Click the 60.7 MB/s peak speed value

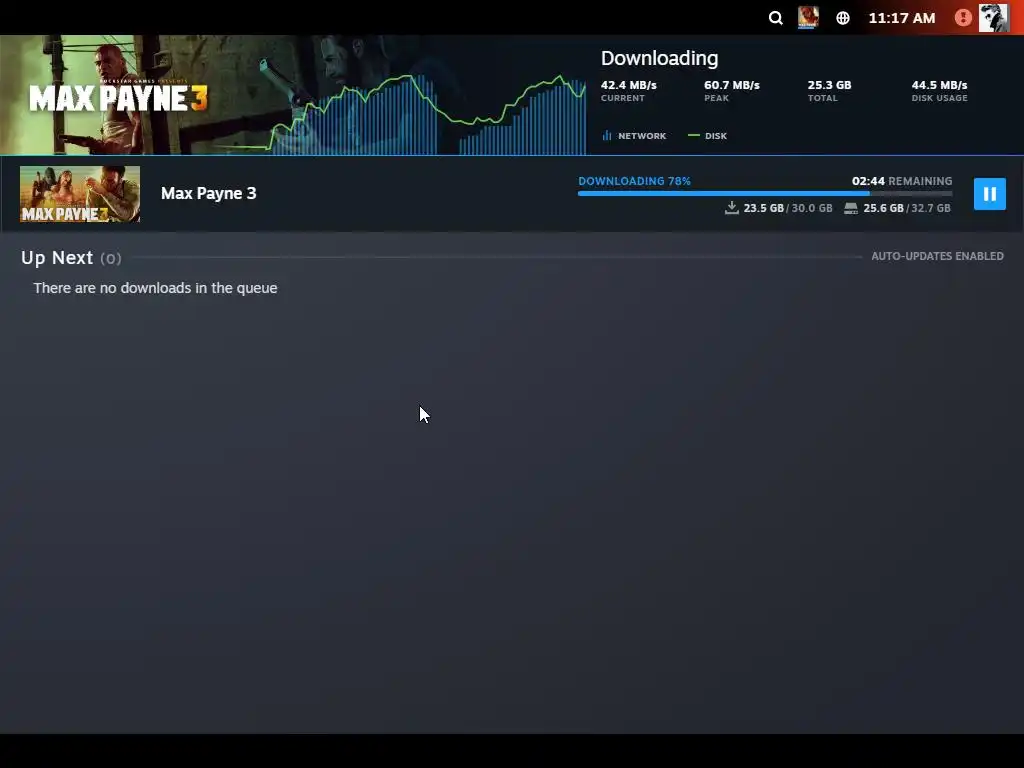tap(731, 85)
